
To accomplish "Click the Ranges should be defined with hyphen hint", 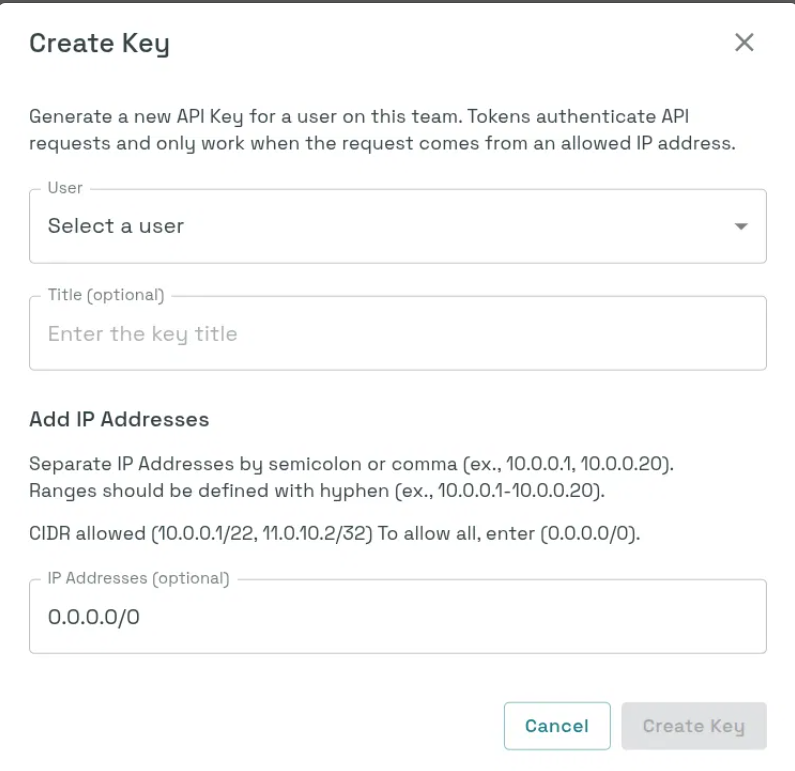I will click(317, 491).
